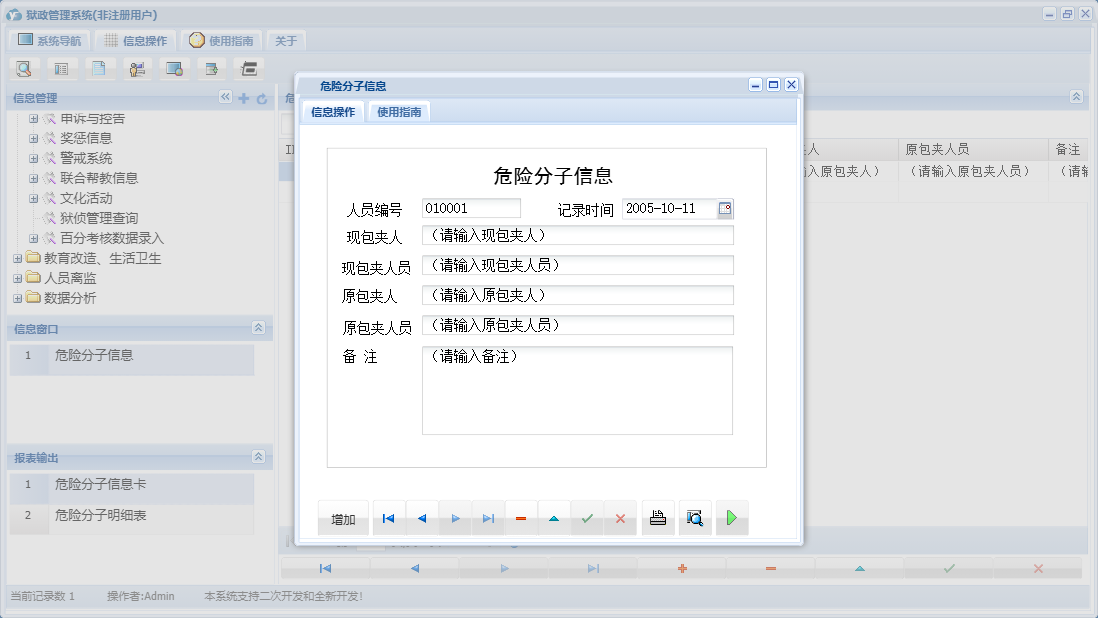The image size is (1098, 618).
Task: Cancel changes with the red X icon
Action: [x=620, y=518]
